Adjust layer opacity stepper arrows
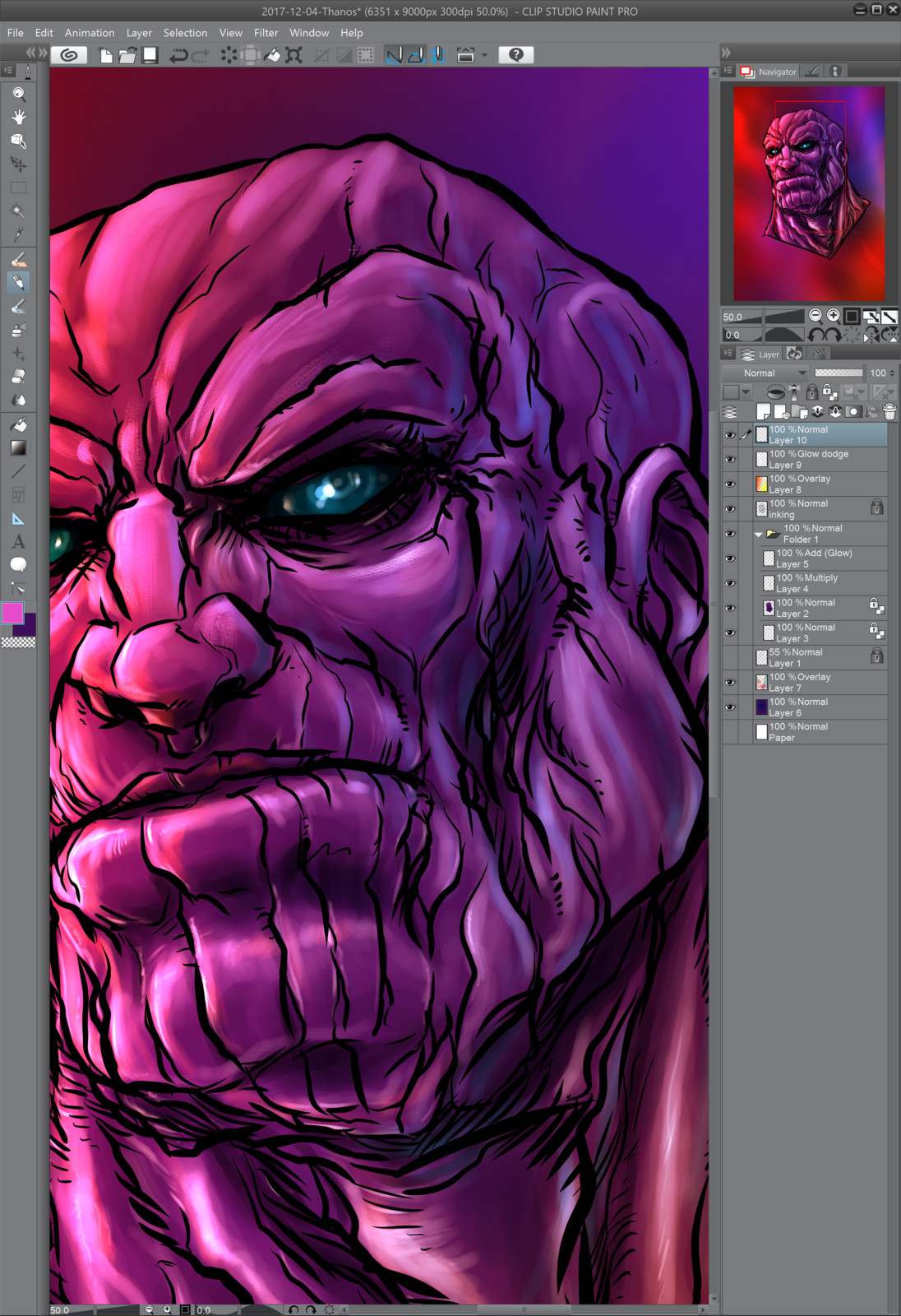The height and width of the screenshot is (1316, 901). [892, 373]
